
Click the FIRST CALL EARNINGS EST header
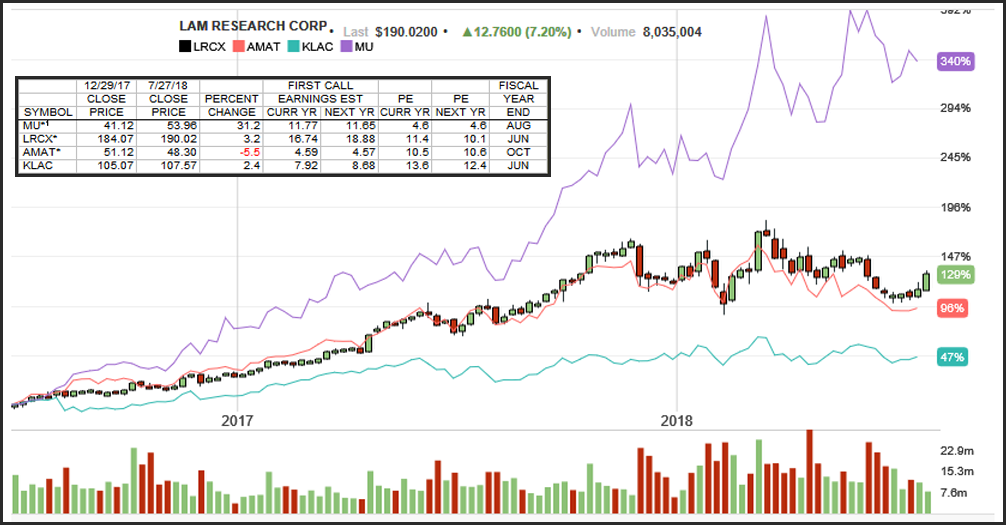320,92
